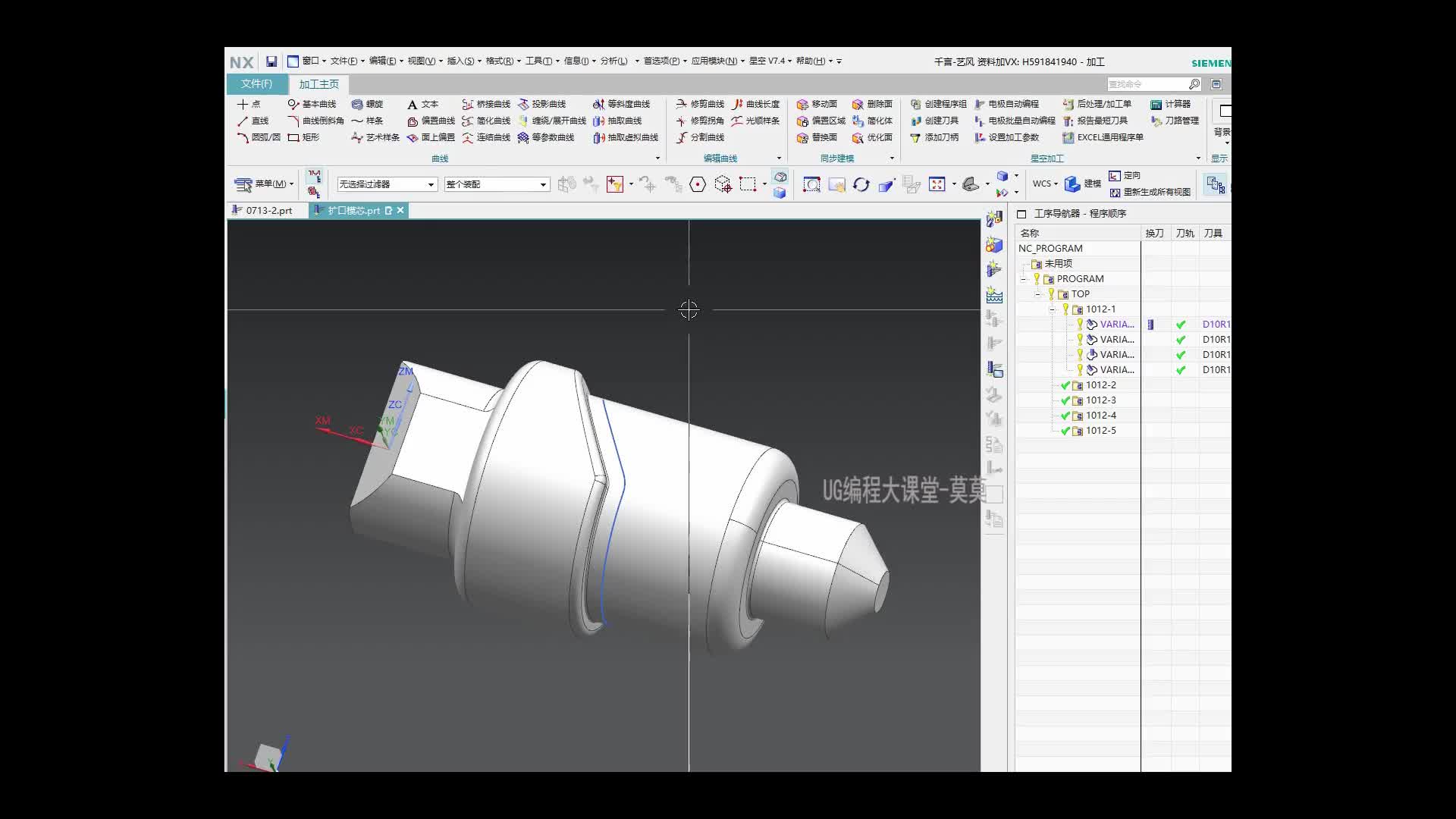1456x819 pixels.
Task: Click the fit view icon
Action: (937, 184)
